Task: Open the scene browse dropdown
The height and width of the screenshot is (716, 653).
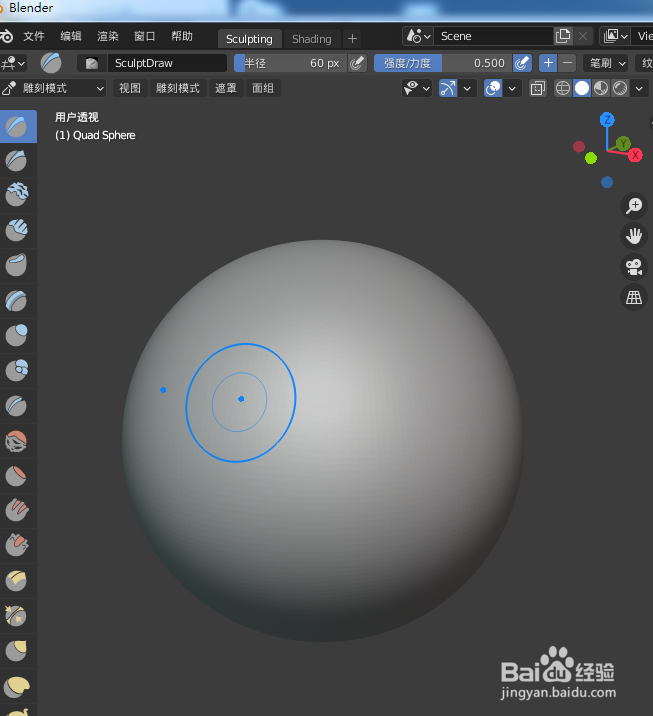Action: click(x=418, y=36)
